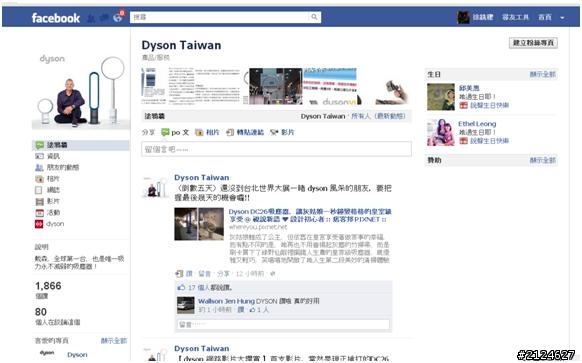Click the gift icon under Ethel Leong
Viewport: 582px width, 363px height.
coord(464,141)
